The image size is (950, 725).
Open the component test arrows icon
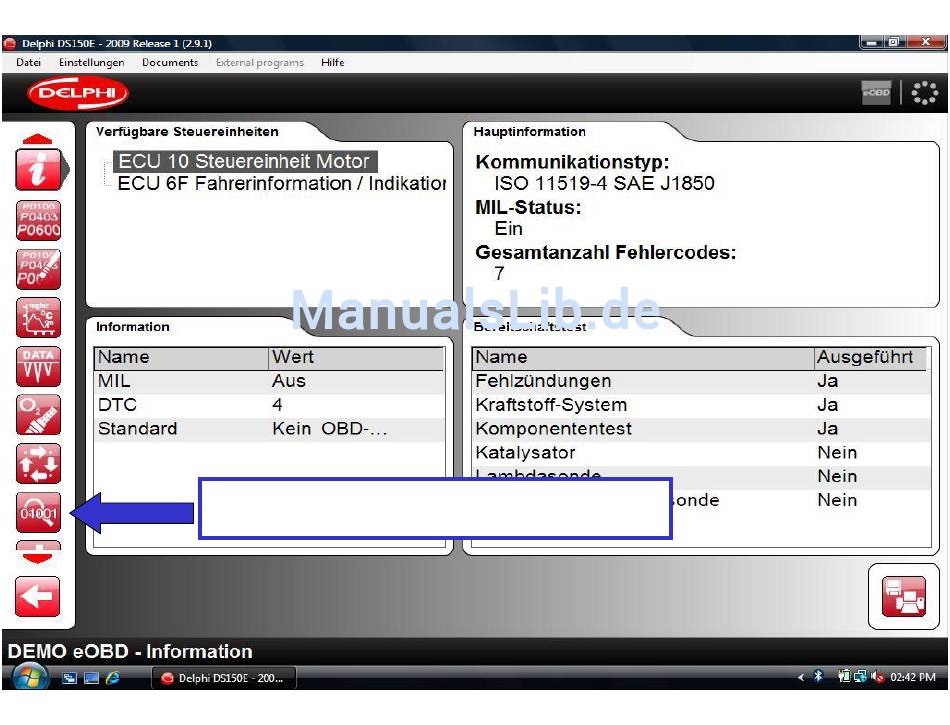point(38,463)
